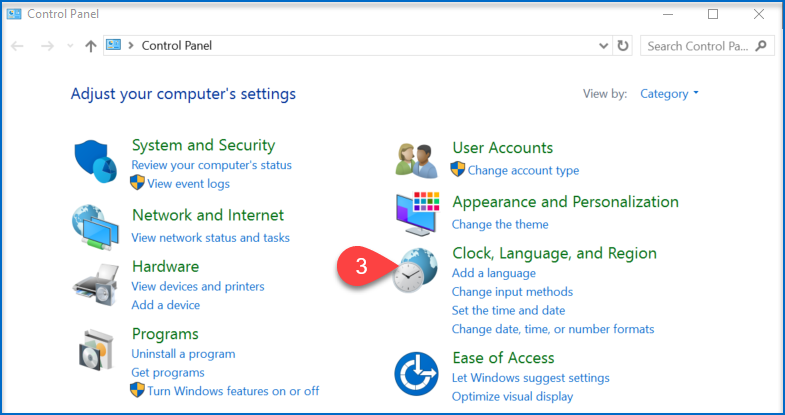Click Change input methods link
The height and width of the screenshot is (415, 785).
click(512, 292)
